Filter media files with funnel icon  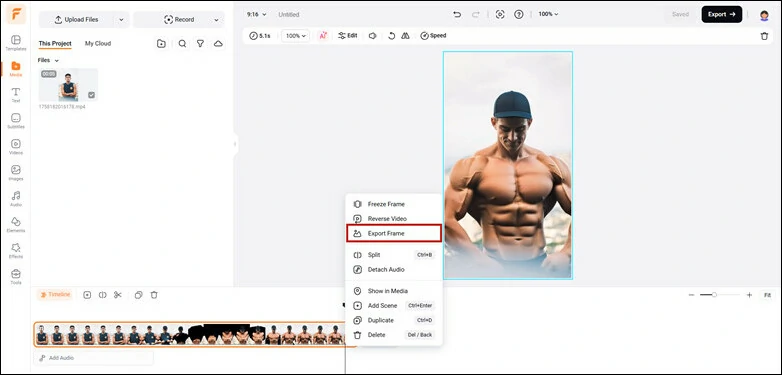(x=200, y=43)
